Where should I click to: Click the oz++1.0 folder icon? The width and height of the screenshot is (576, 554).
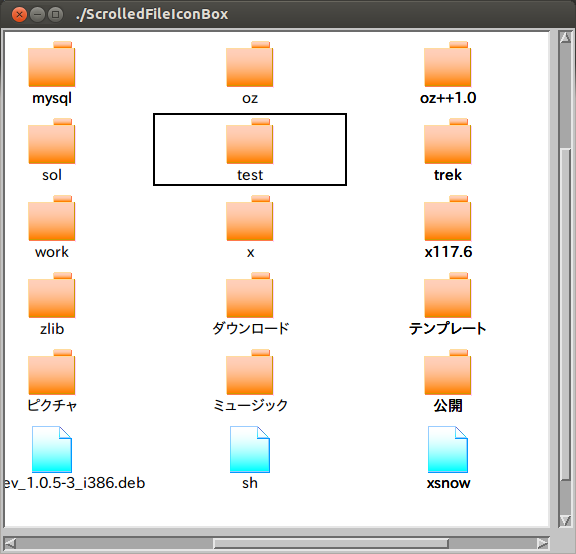click(x=448, y=64)
